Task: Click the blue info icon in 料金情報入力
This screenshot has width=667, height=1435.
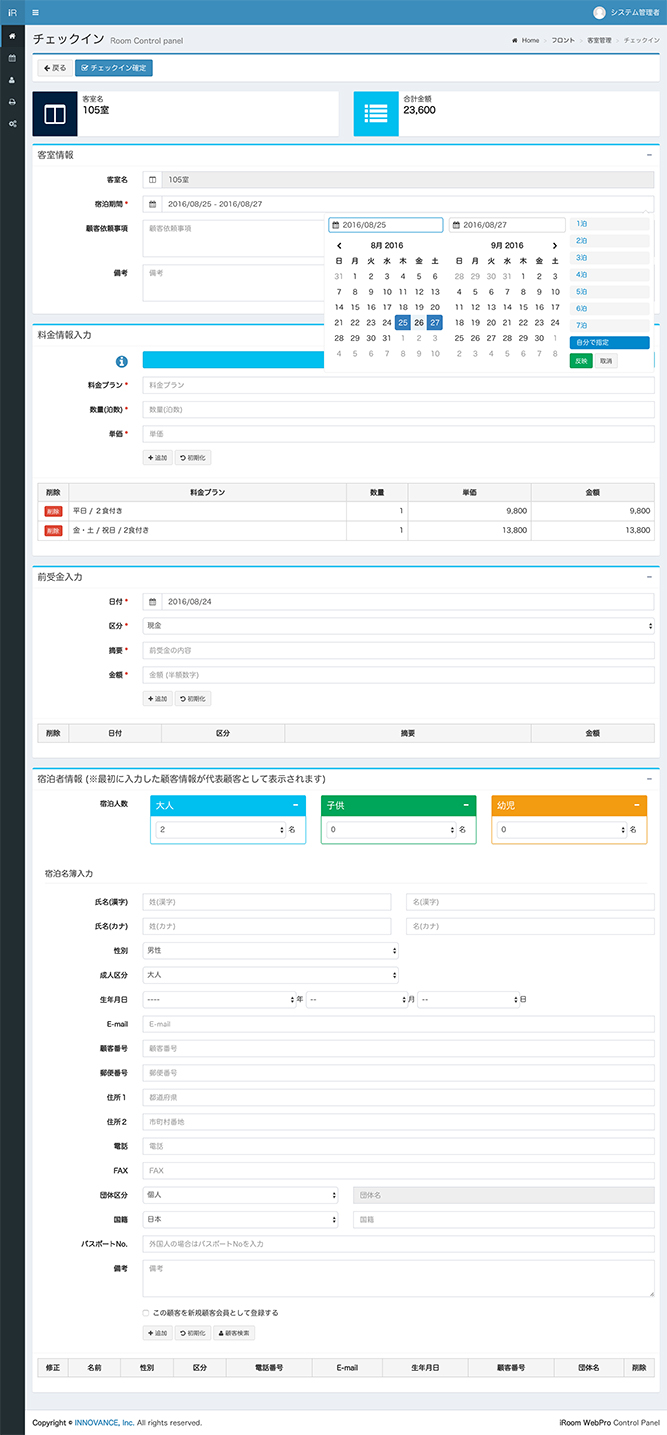Action: (121, 361)
